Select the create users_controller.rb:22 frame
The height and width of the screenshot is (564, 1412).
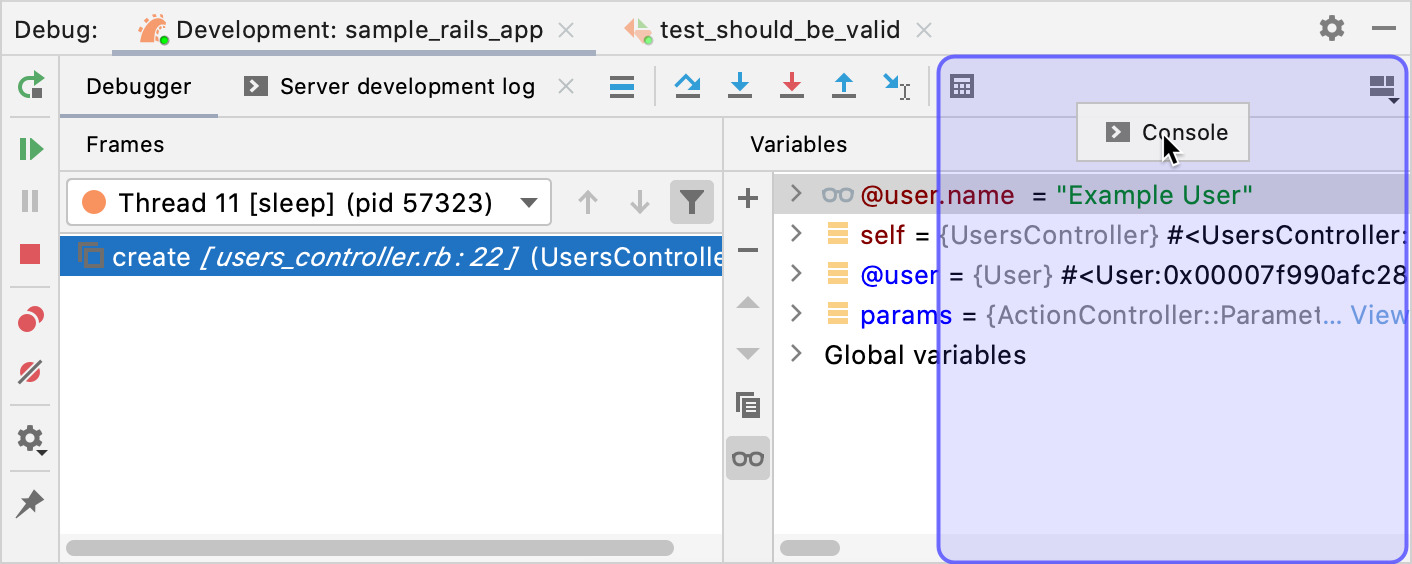[x=391, y=257]
